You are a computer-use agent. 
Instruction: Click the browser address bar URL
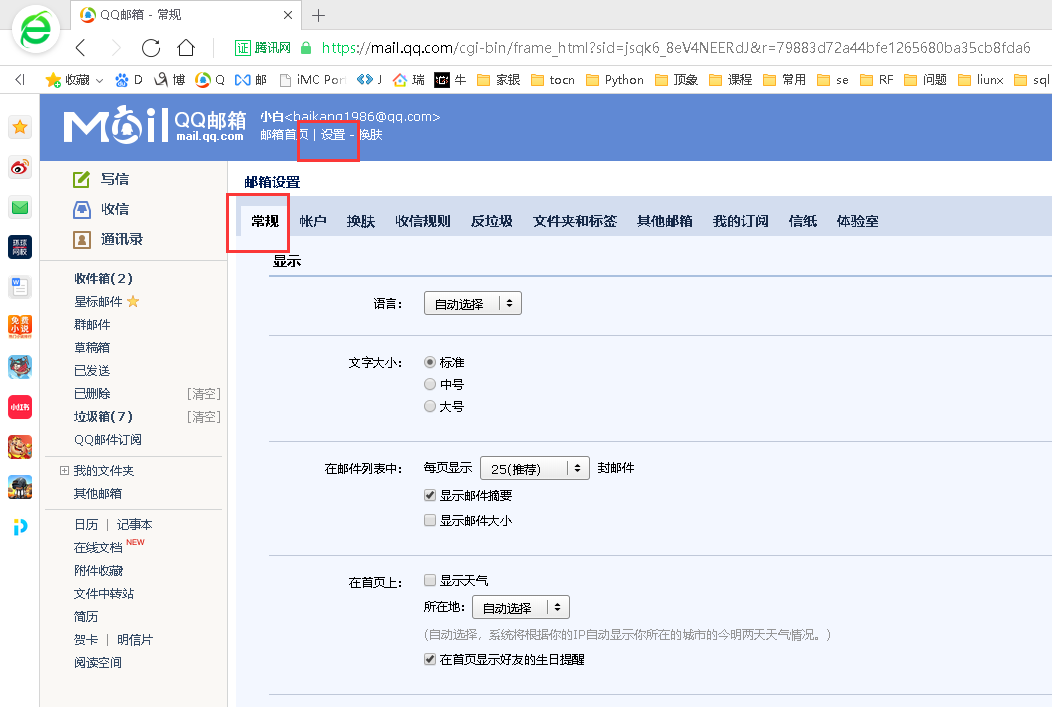point(676,48)
